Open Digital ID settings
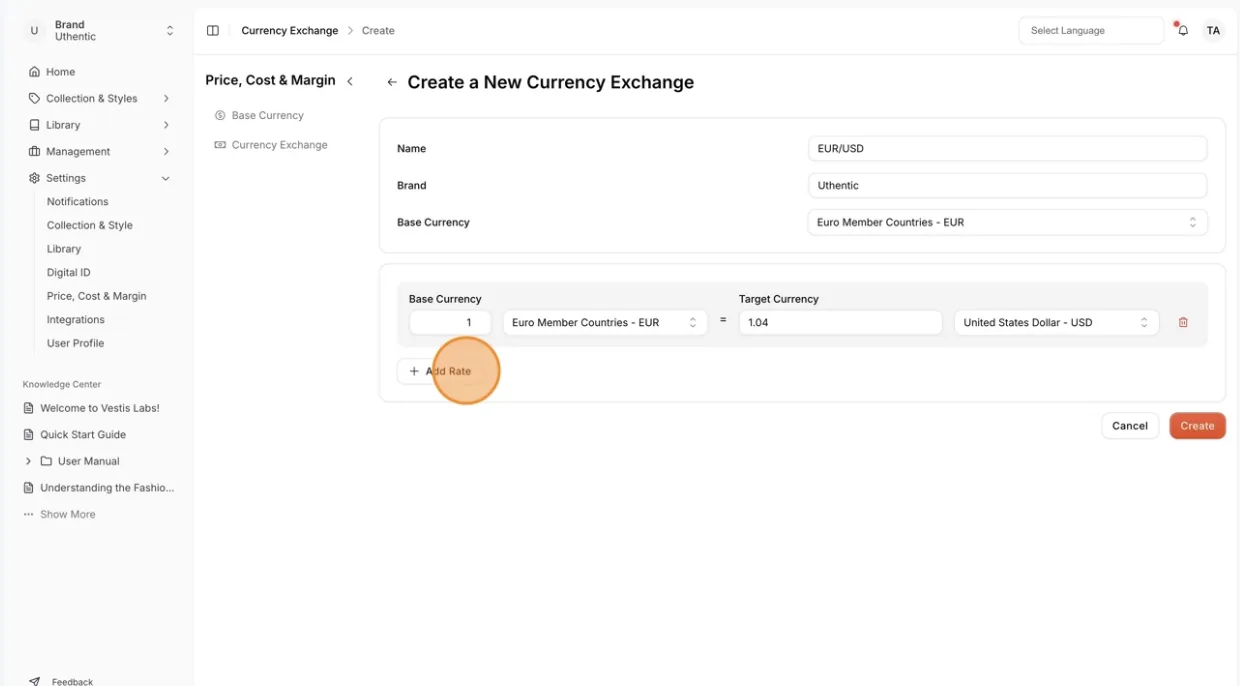The height and width of the screenshot is (686, 1240). [x=69, y=272]
